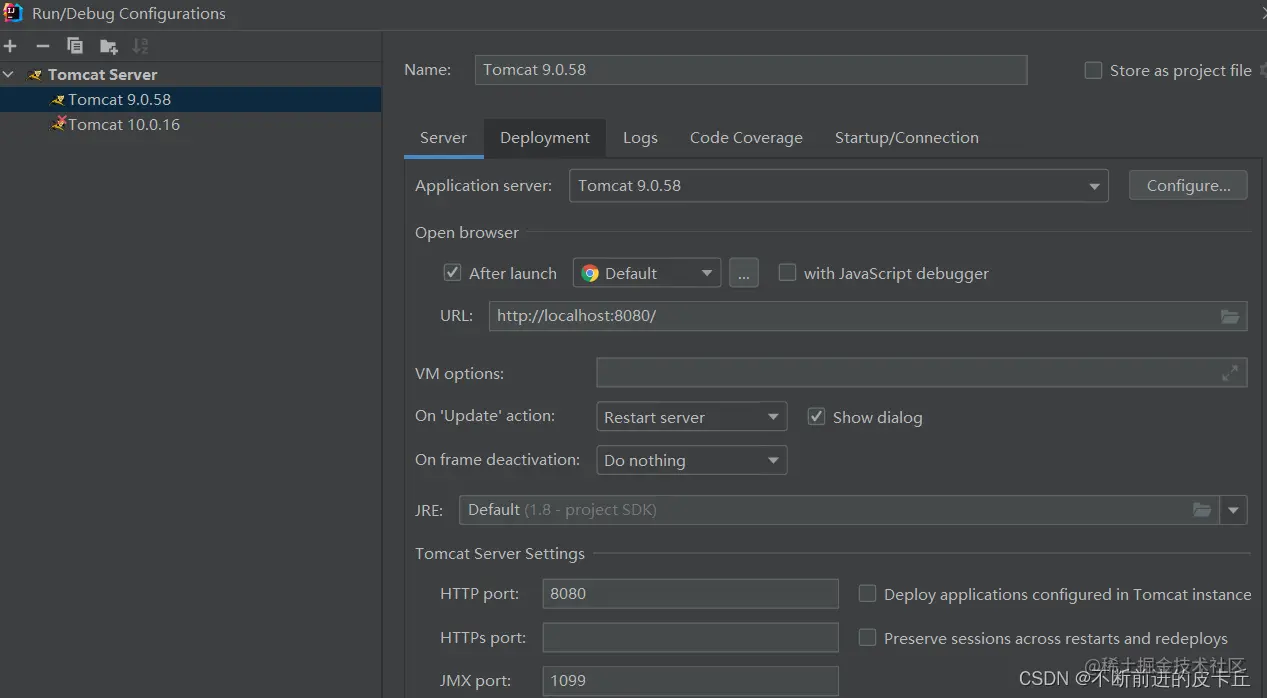Enable deploy applications configured in Tomcat instance
Screen dimensions: 1267x698
(x=867, y=594)
